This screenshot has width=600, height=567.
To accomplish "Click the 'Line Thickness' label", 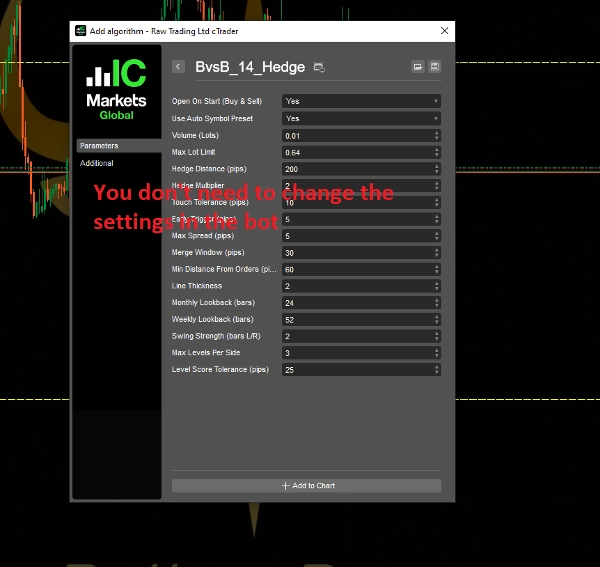I will click(197, 286).
